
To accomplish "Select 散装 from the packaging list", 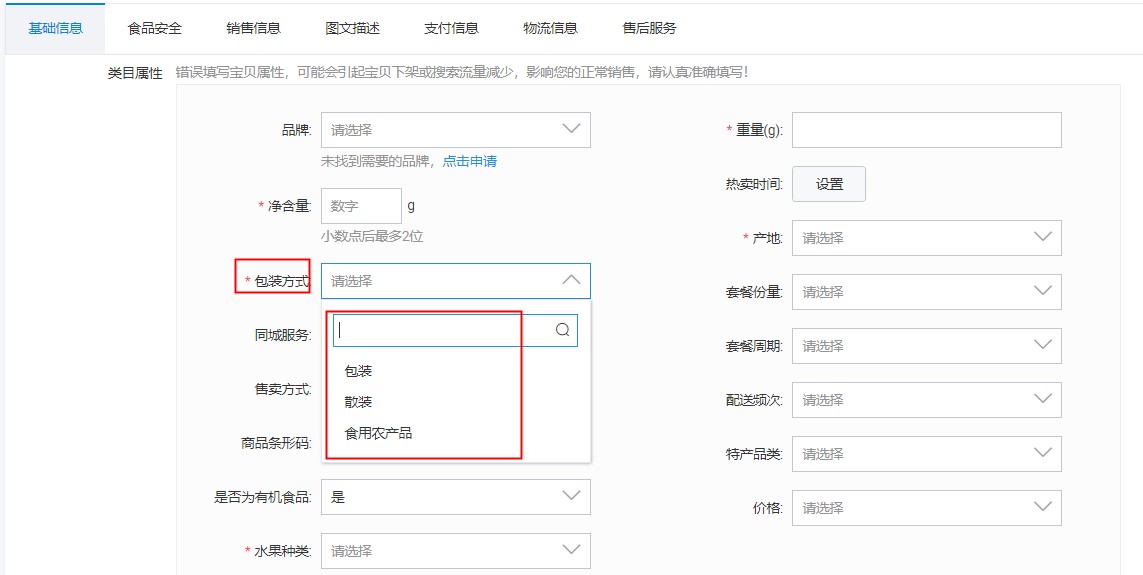I will click(x=358, y=402).
